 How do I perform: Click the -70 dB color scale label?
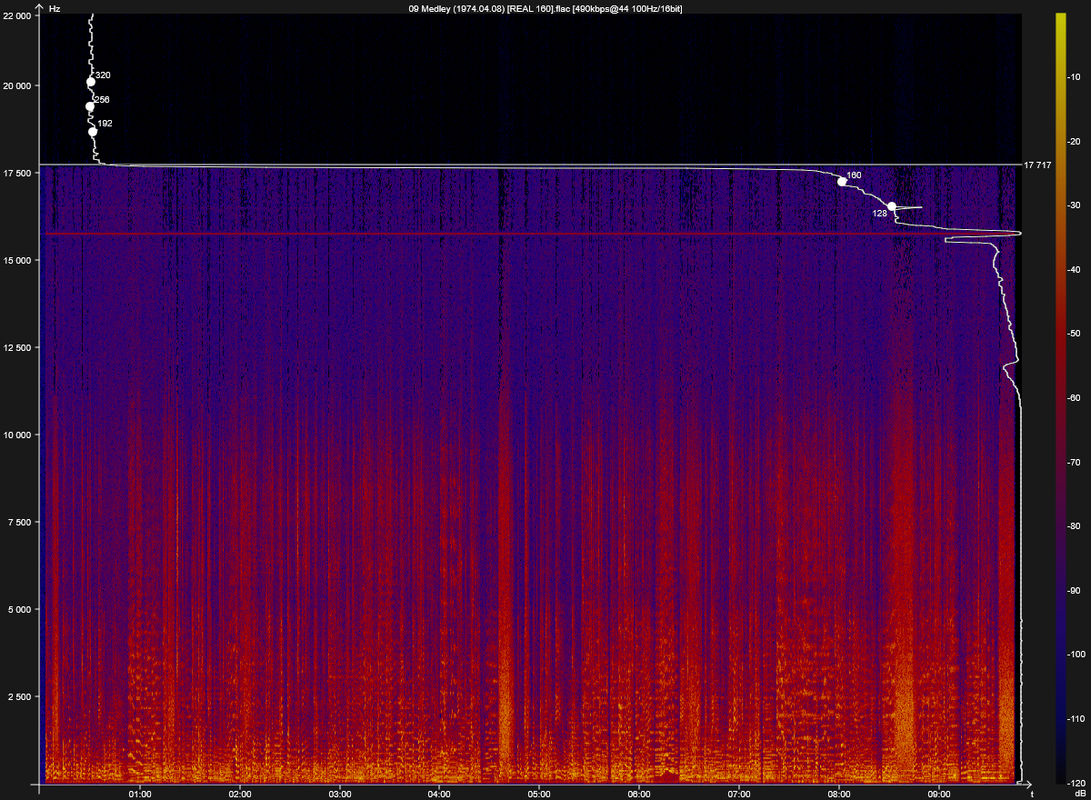(x=1074, y=462)
